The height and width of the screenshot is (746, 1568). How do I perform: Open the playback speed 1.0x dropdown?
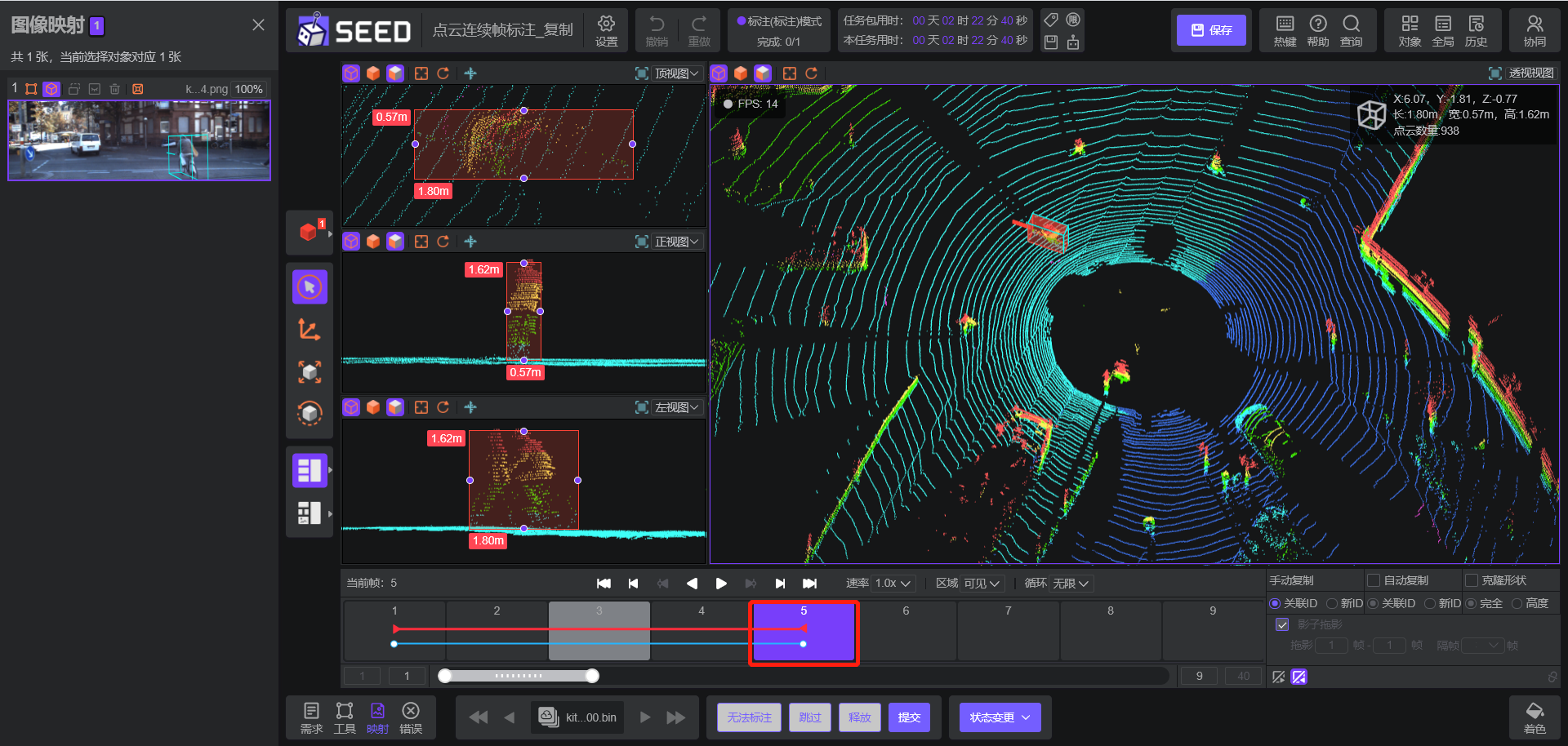click(x=893, y=584)
